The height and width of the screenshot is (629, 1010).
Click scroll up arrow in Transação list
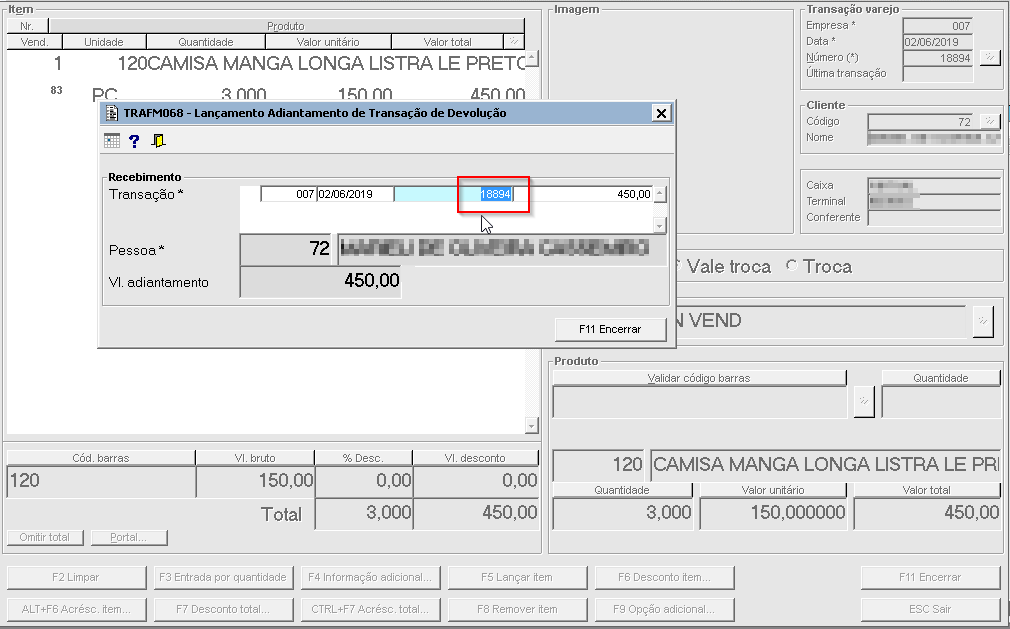pyautogui.click(x=659, y=194)
